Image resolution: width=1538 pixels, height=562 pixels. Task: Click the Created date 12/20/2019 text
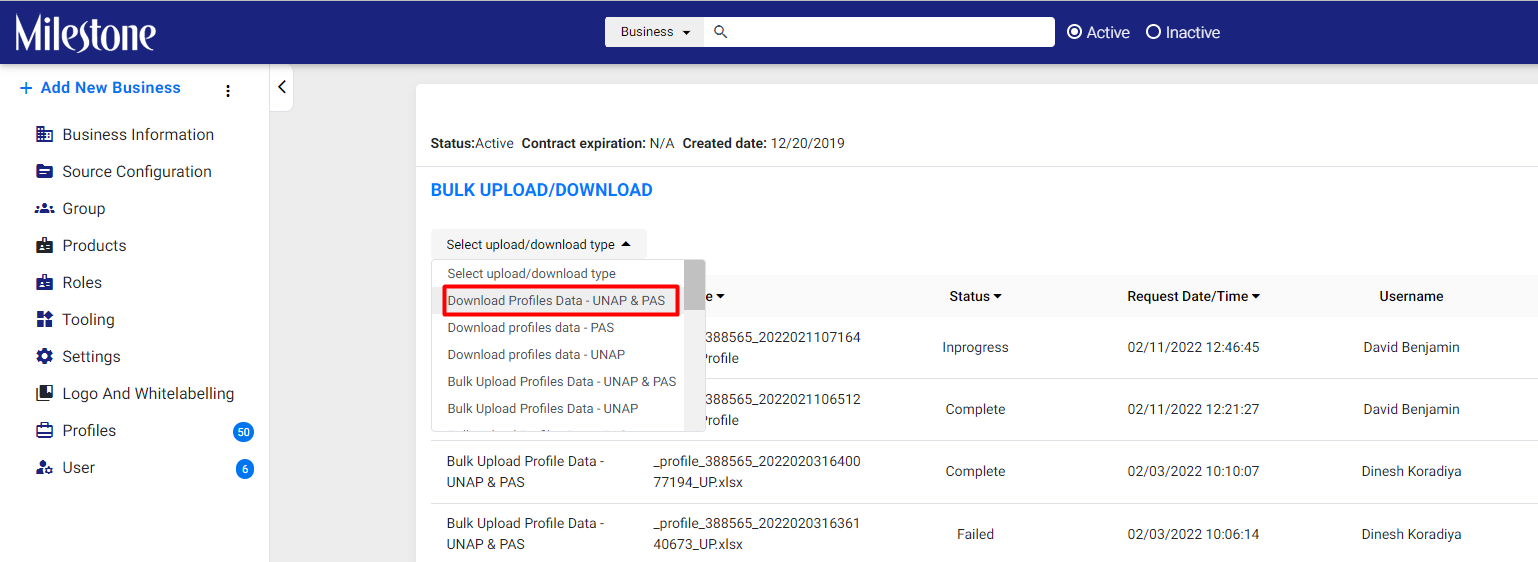click(763, 143)
